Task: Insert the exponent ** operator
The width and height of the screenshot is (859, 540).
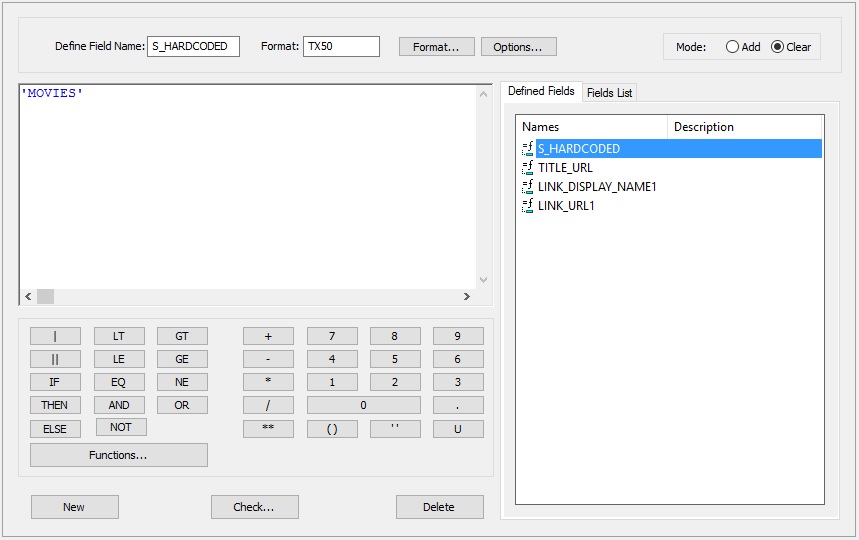Action: (268, 429)
